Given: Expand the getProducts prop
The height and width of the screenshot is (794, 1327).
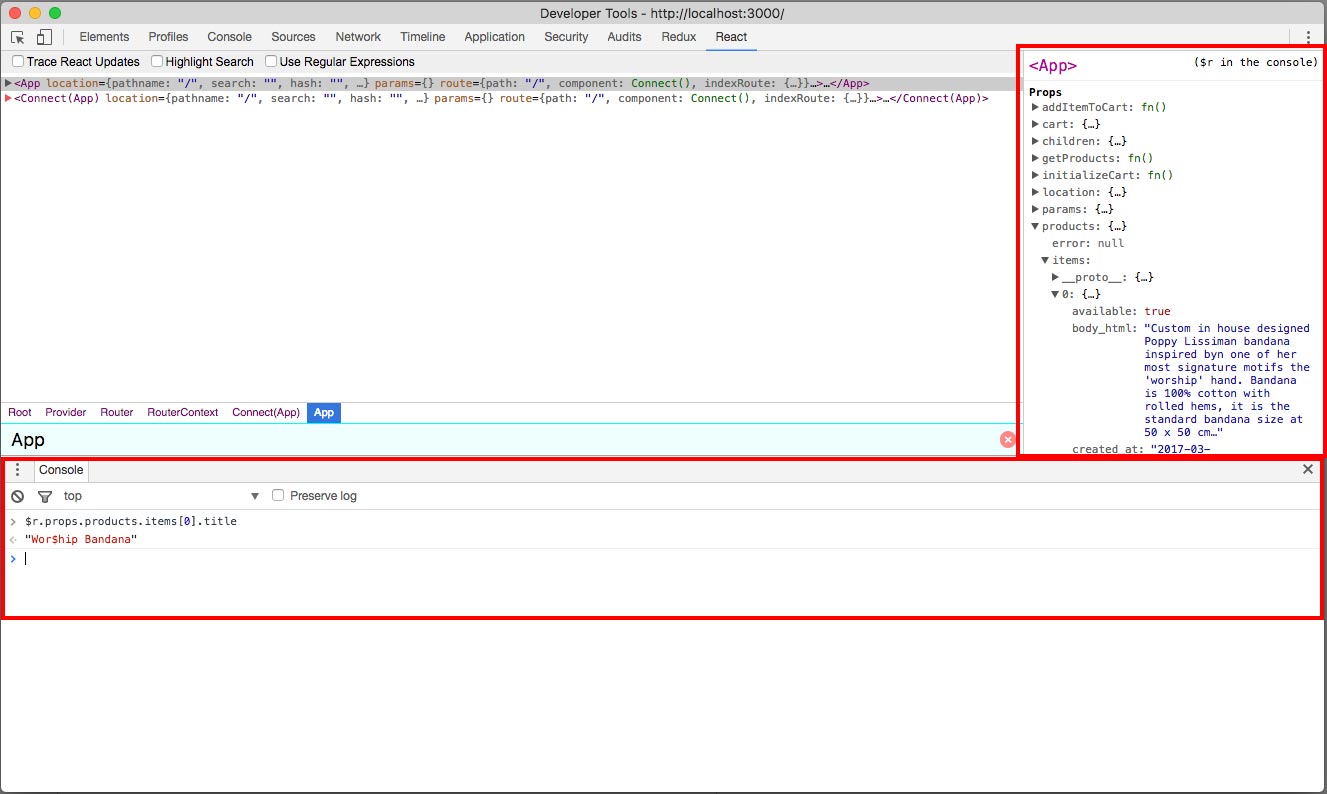Looking at the screenshot, I should (x=1035, y=158).
